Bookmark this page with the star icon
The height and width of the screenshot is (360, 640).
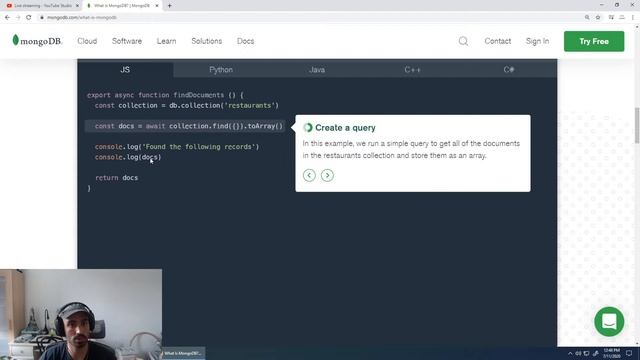tap(598, 18)
